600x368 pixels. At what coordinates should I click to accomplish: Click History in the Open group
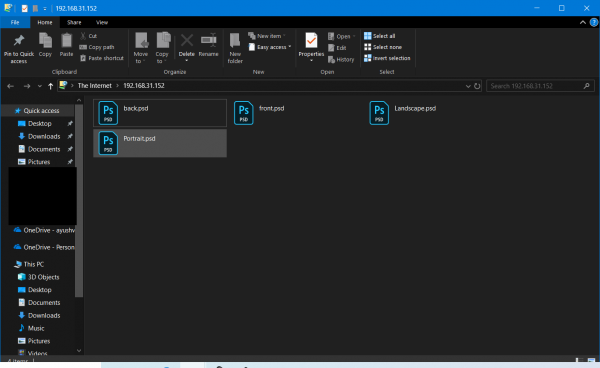[x=341, y=59]
